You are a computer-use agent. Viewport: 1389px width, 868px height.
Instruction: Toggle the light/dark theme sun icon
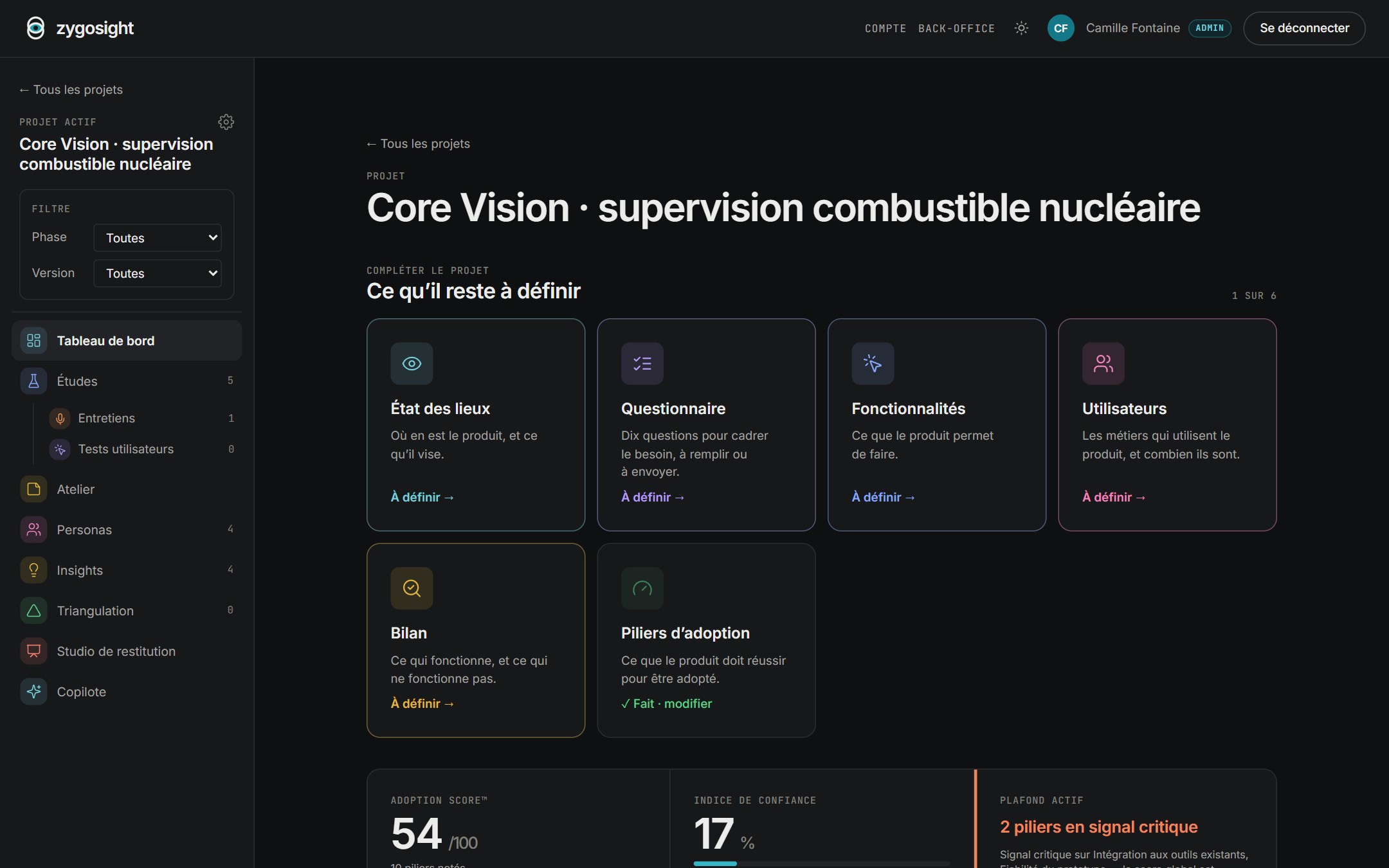pos(1021,28)
